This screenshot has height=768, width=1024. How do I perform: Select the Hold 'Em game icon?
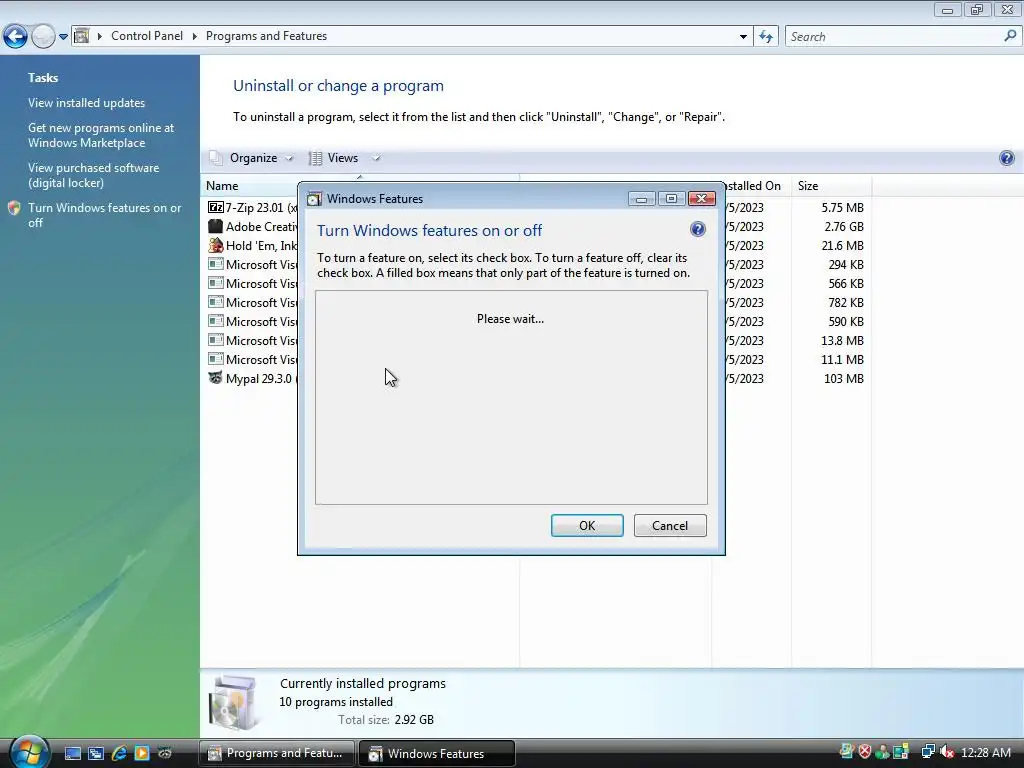click(x=216, y=245)
